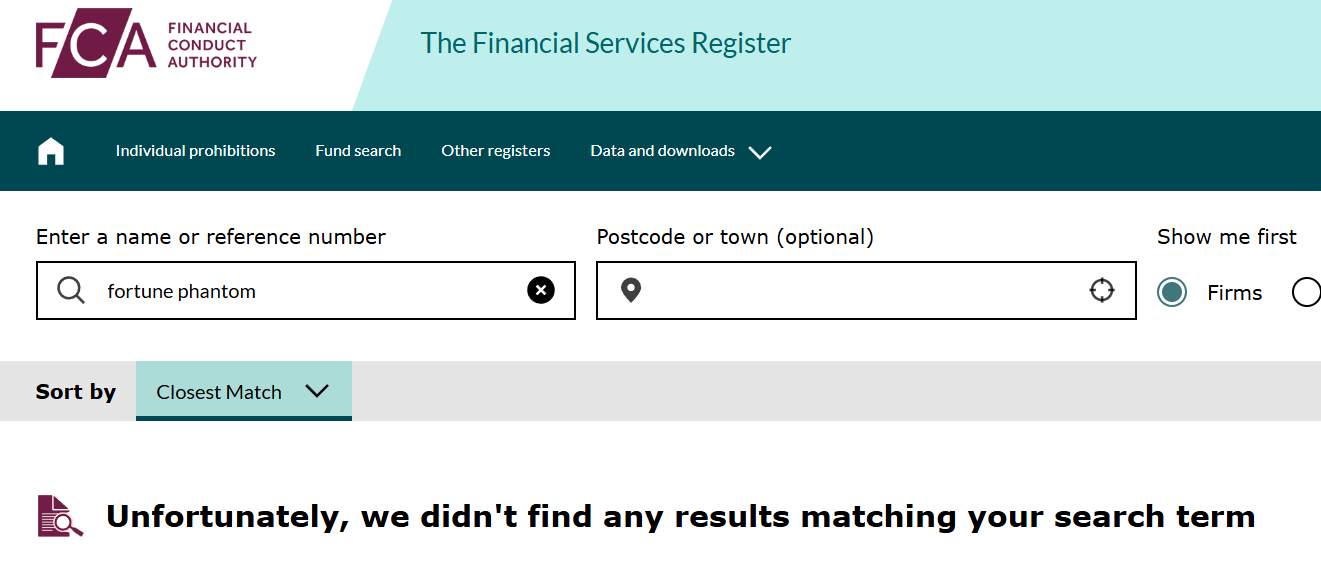
Task: Select the unselected radio button beside Firms
Action: tap(1306, 292)
